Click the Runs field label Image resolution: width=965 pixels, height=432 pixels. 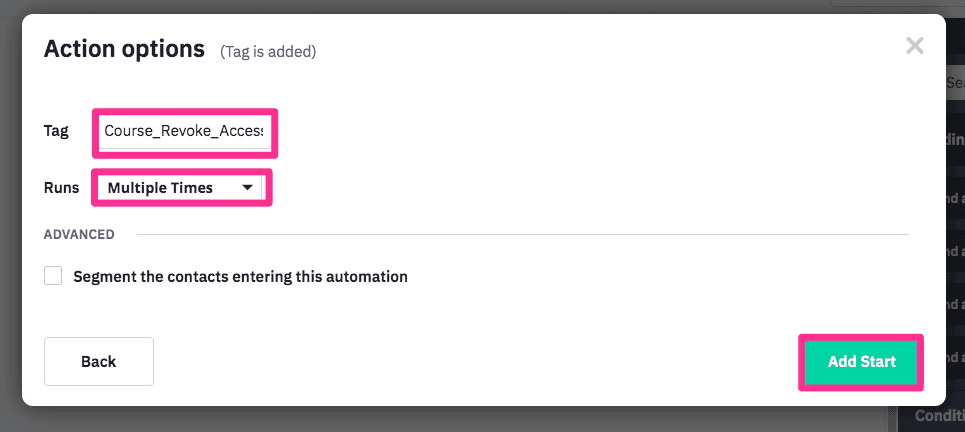pos(61,188)
